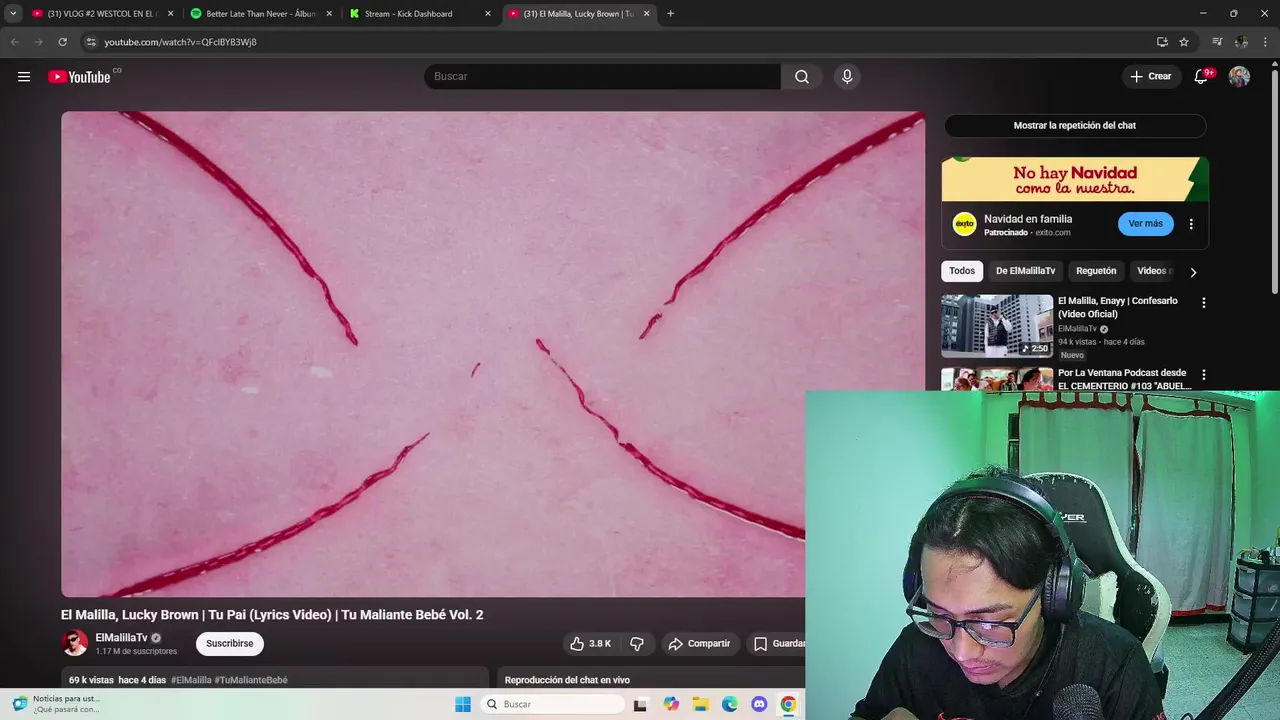Click the 'Crear' button
The height and width of the screenshot is (720, 1280).
(x=1151, y=76)
